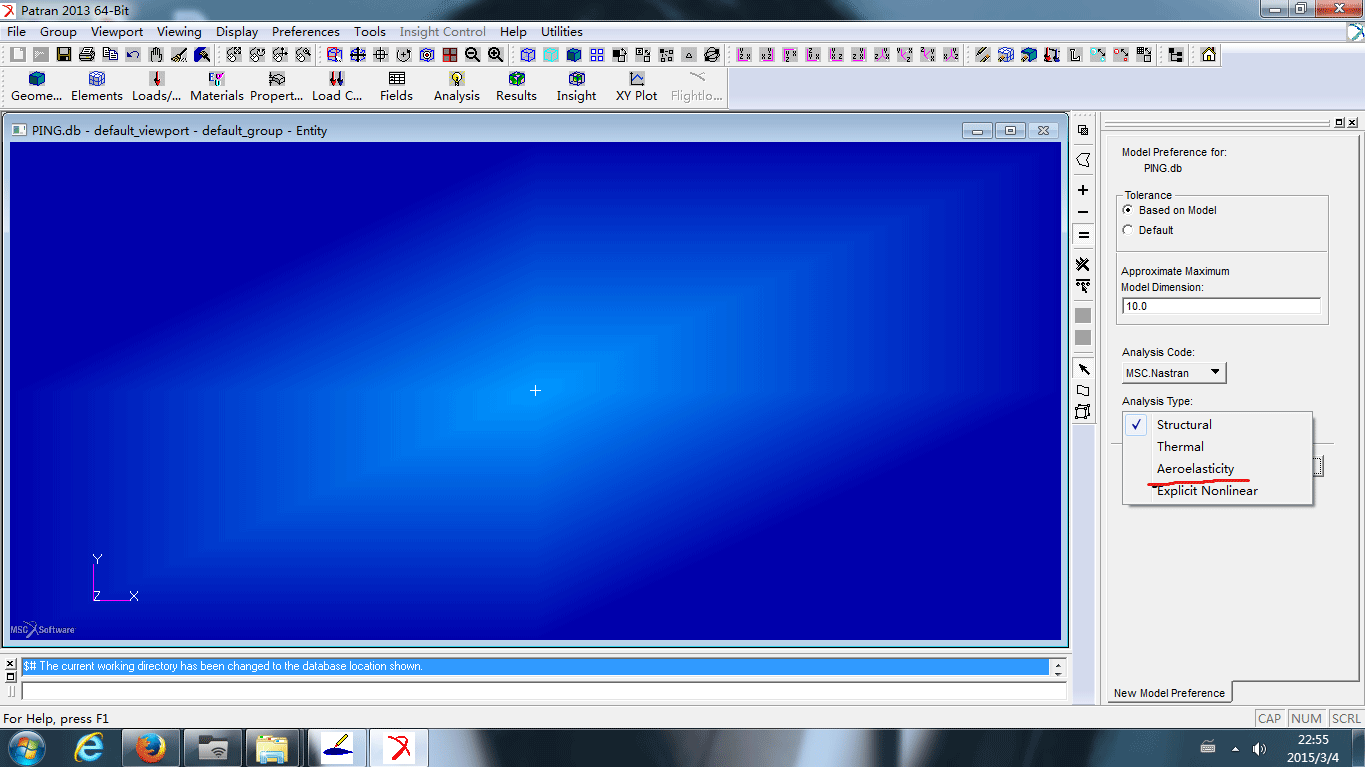1365x767 pixels.
Task: Click the Print toolbar icon
Action: click(x=87, y=55)
